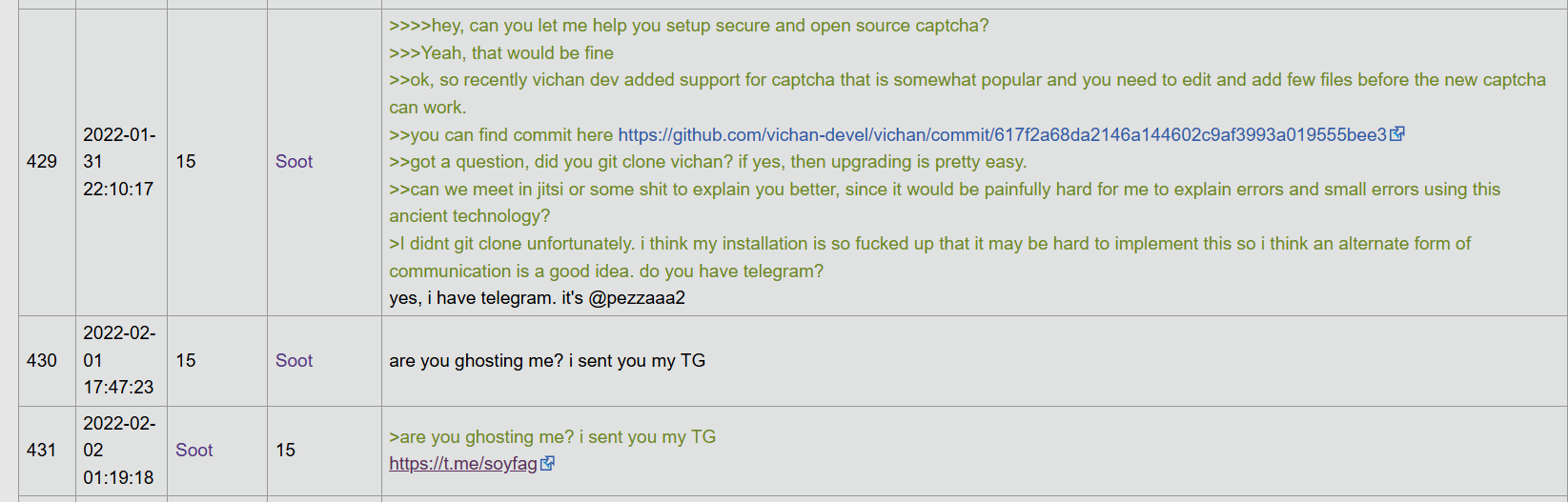
Task: Click the line mentioning @pezzaaa2
Action: coord(537,298)
